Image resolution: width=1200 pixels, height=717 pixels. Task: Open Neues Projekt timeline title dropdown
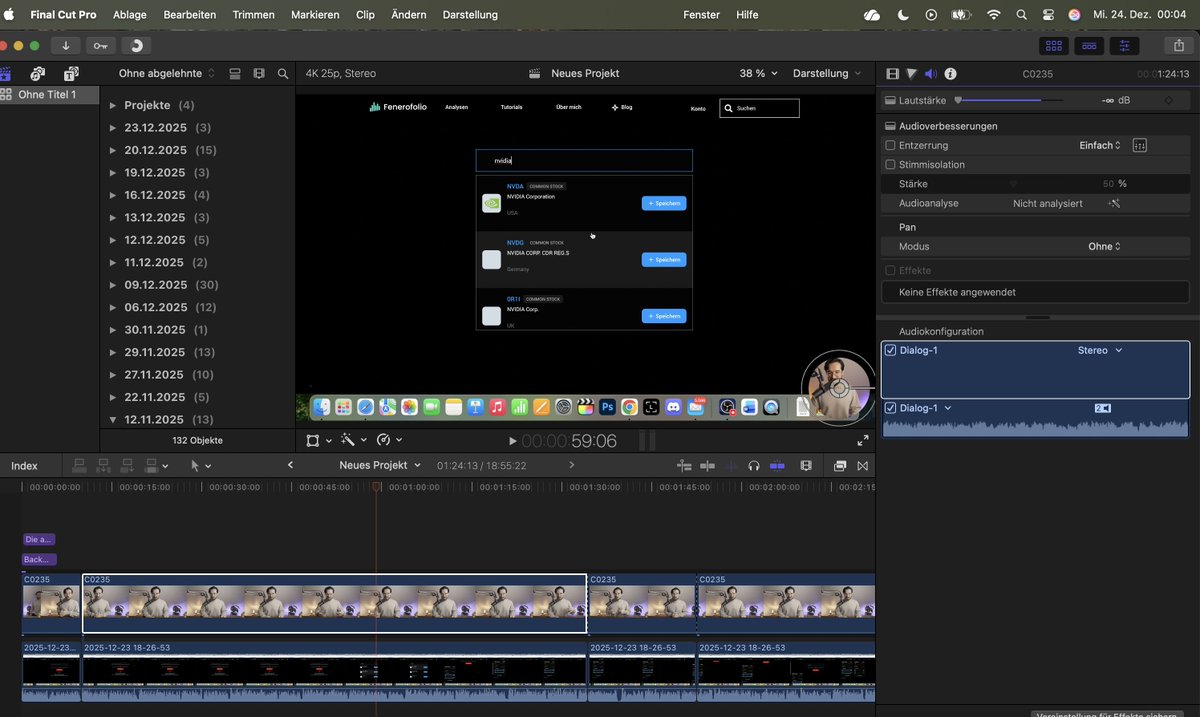pyautogui.click(x=380, y=466)
